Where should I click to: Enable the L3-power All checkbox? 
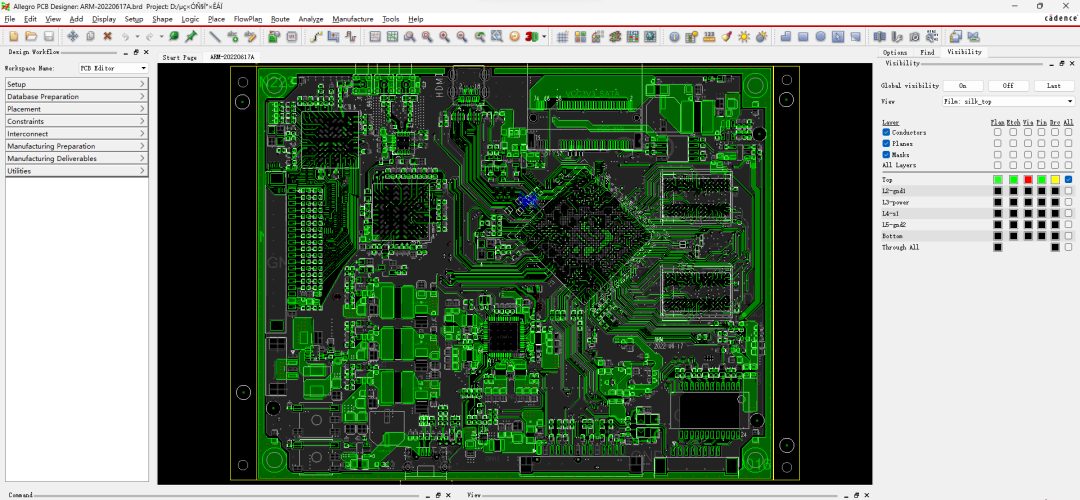1068,202
